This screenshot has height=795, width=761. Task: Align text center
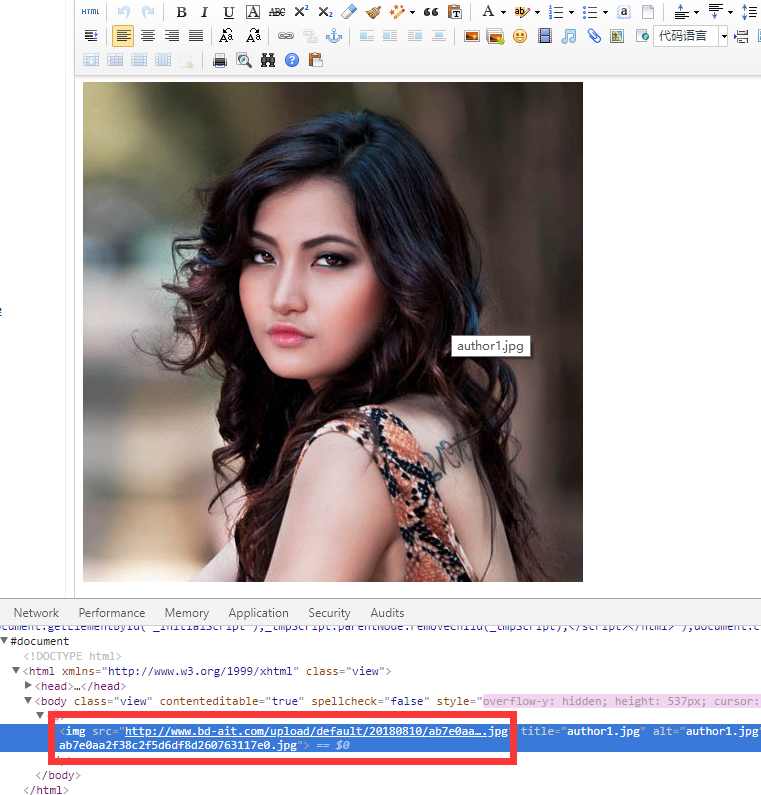click(148, 35)
